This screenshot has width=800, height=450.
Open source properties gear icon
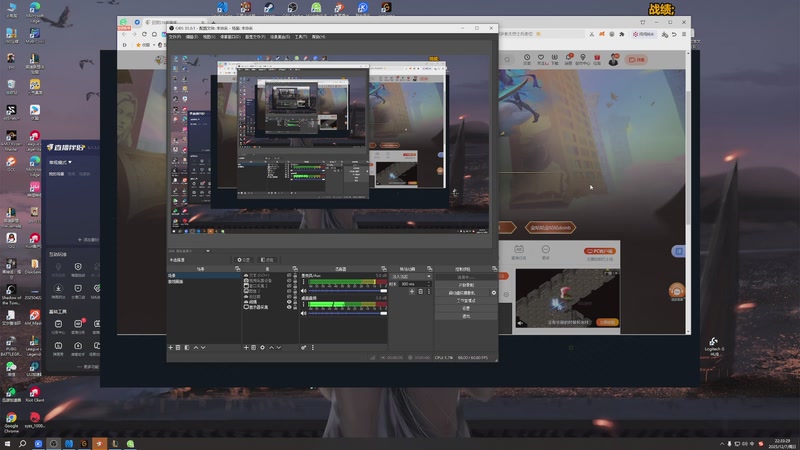pos(263,347)
